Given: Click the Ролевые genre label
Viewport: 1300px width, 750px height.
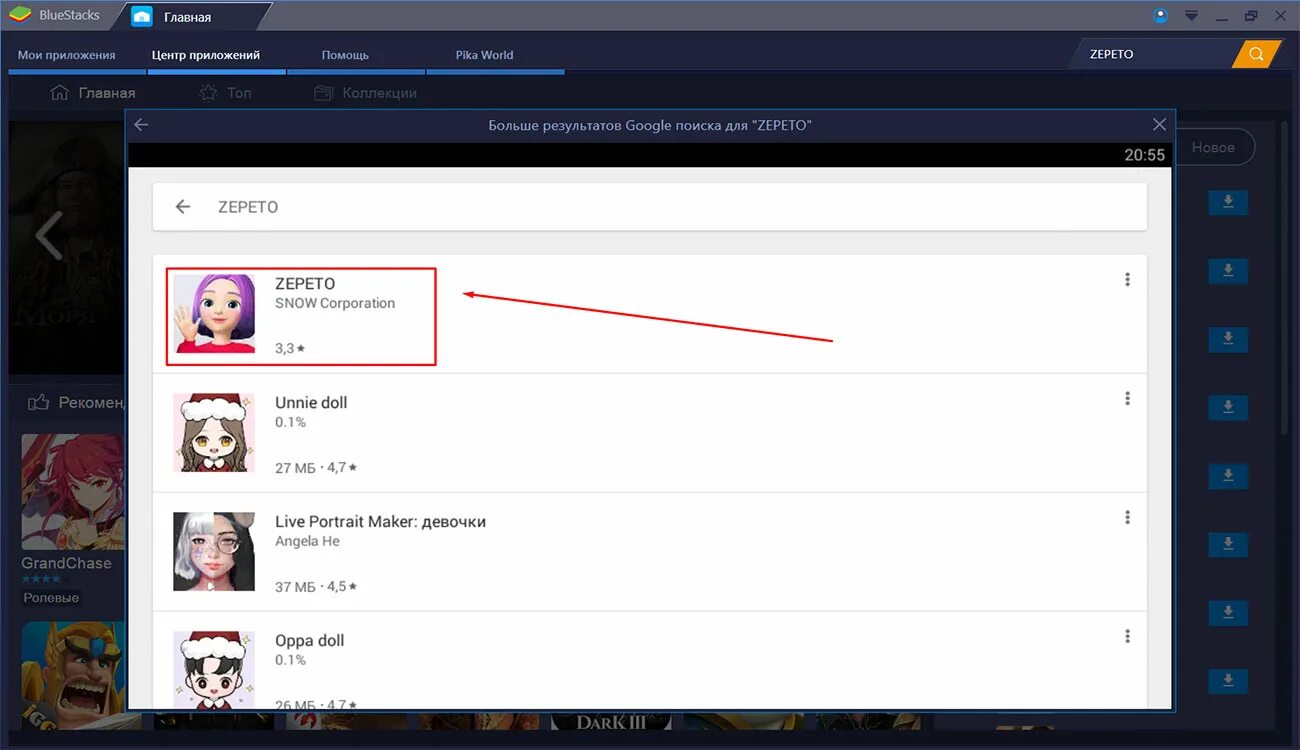Looking at the screenshot, I should click(x=51, y=598).
